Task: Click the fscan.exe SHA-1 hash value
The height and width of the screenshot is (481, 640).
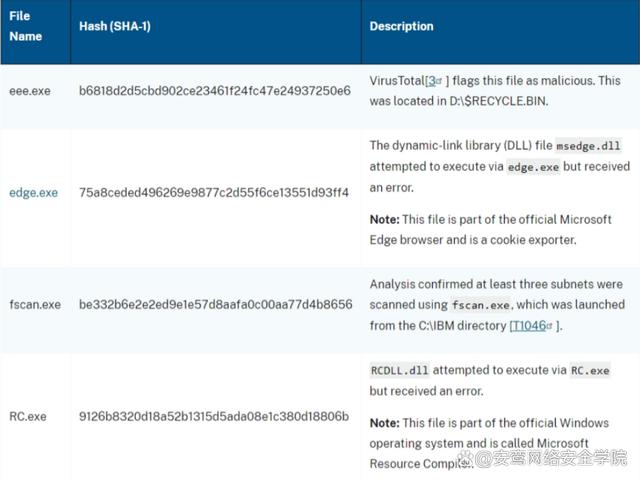Action: point(216,305)
